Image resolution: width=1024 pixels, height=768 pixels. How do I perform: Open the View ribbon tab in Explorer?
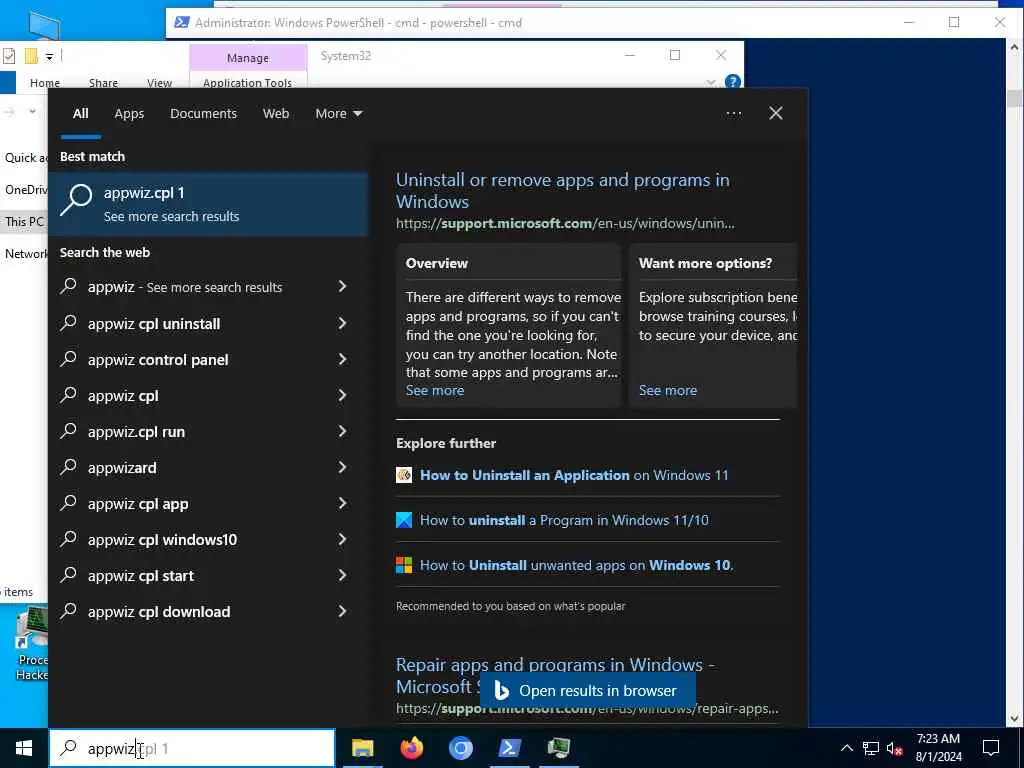pyautogui.click(x=159, y=82)
